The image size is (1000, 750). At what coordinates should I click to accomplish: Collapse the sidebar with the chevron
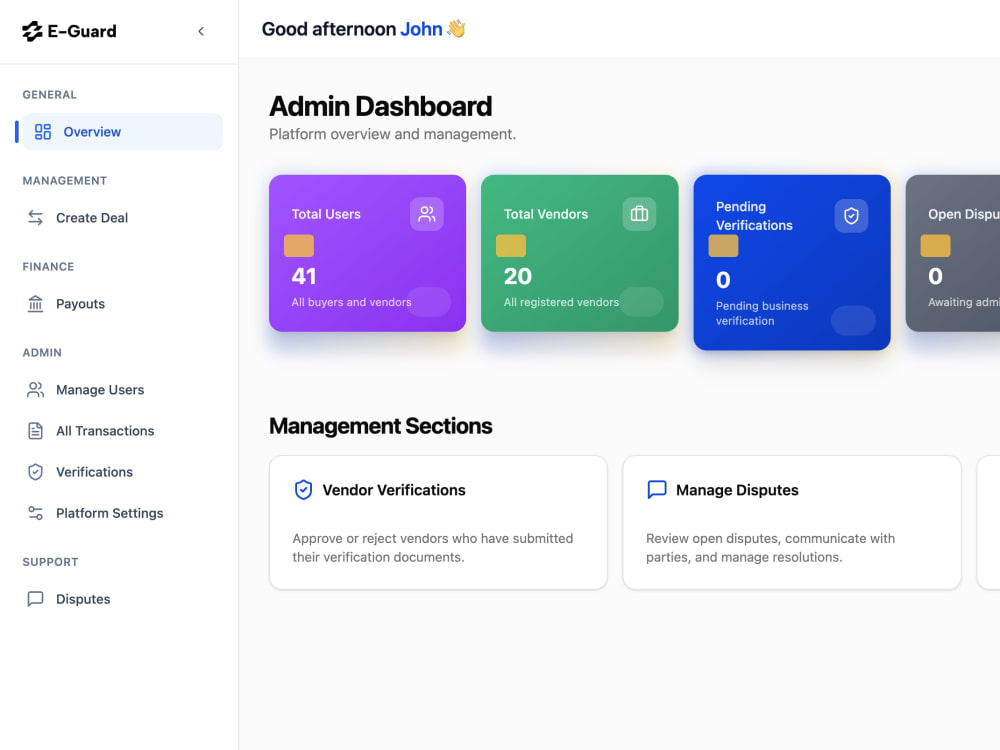tap(201, 31)
